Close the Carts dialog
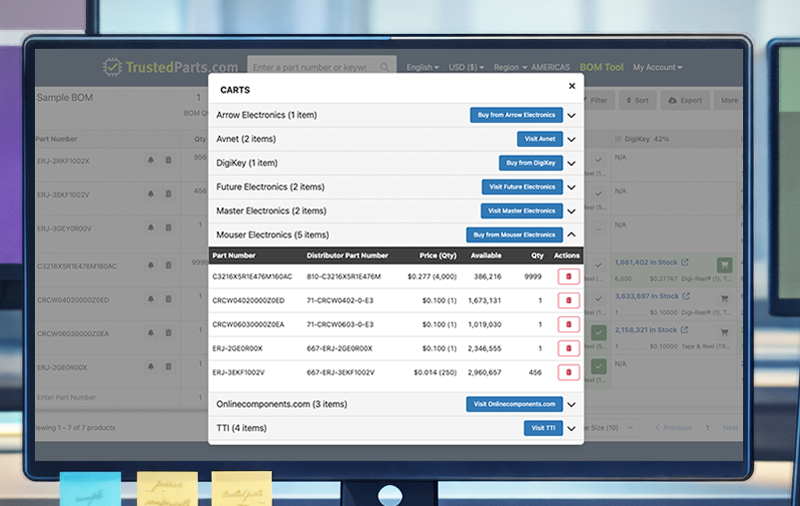800x506 pixels. (572, 86)
